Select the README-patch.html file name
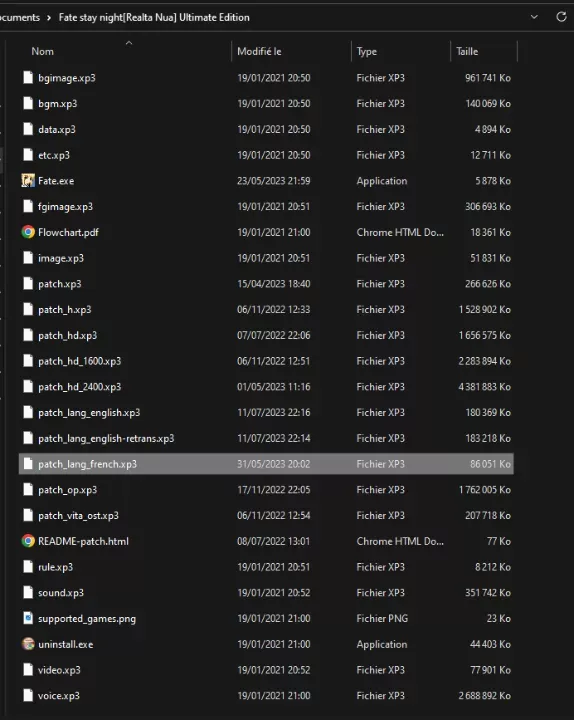The image size is (574, 720). click(83, 541)
